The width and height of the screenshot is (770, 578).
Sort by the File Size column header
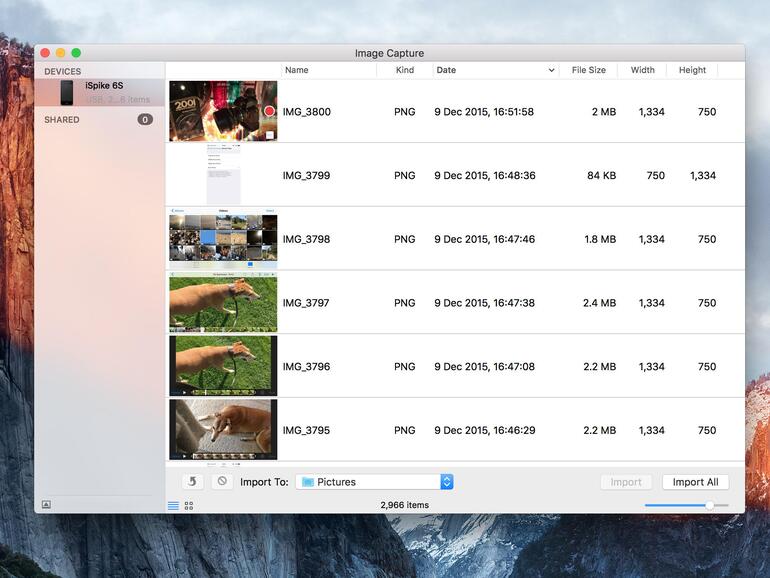588,70
